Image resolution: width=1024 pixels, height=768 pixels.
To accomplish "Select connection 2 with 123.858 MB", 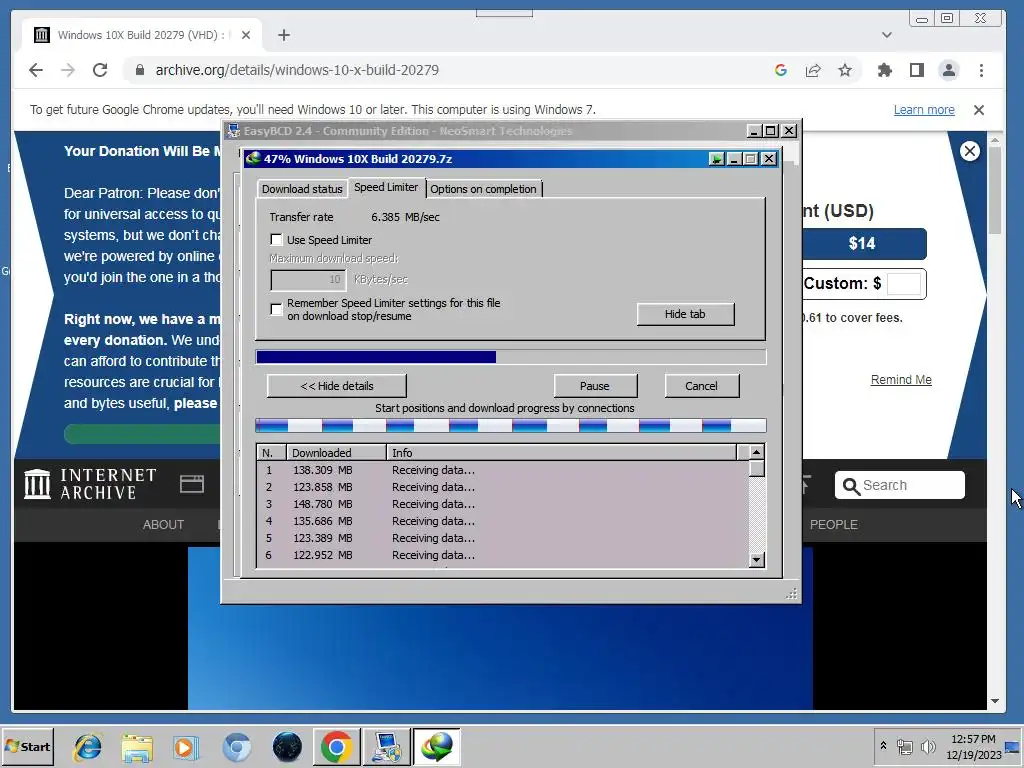I will click(503, 487).
